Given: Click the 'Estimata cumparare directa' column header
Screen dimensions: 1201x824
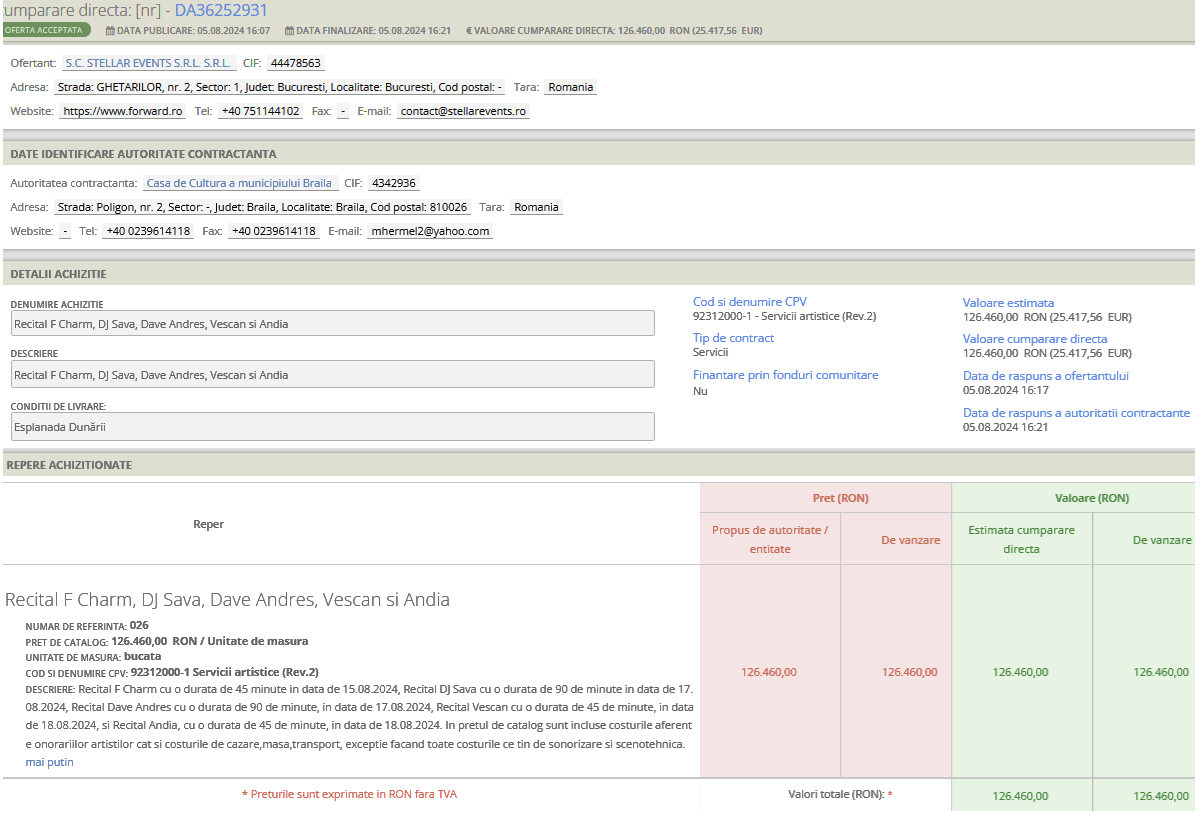Looking at the screenshot, I should click(x=1021, y=539).
